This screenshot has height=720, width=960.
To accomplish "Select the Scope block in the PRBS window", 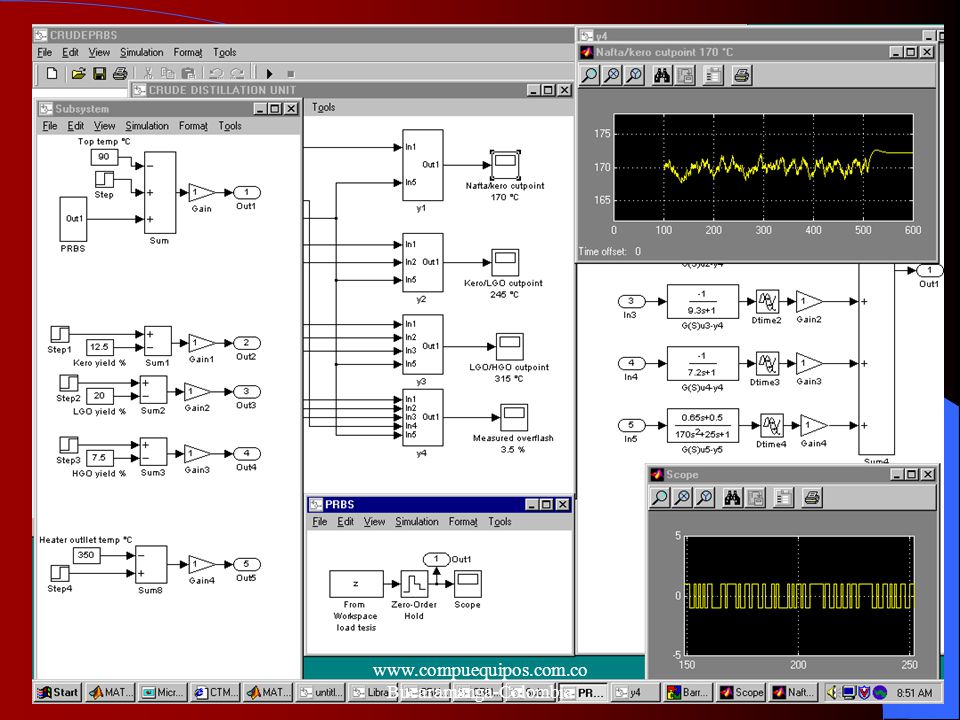I will coord(468,584).
